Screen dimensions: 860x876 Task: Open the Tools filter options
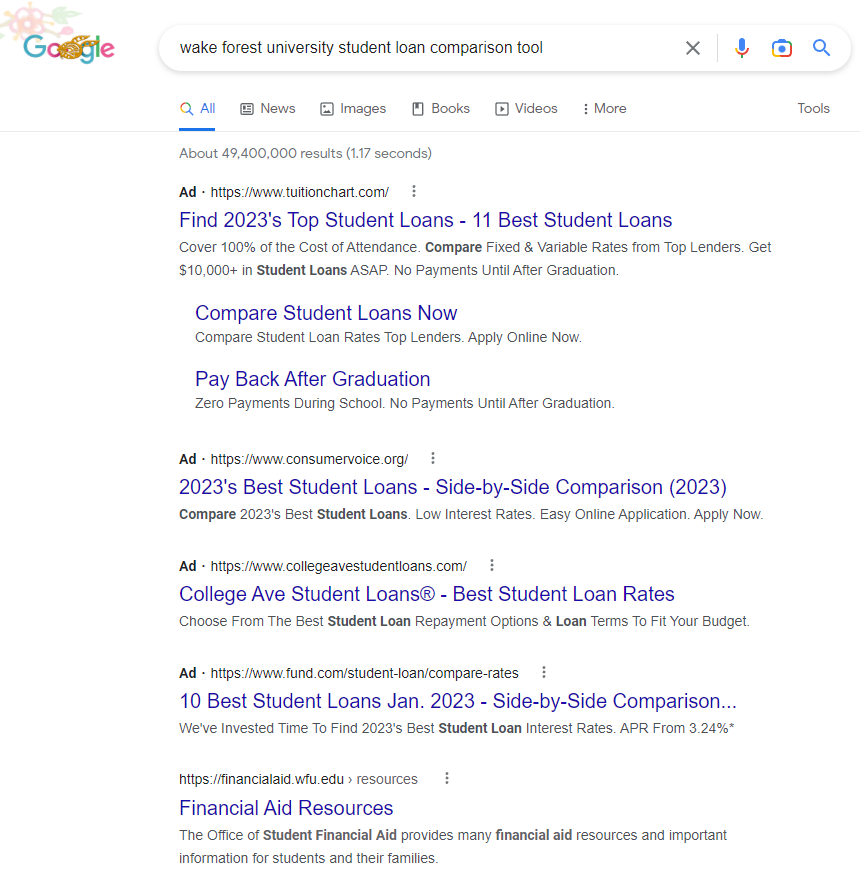click(x=813, y=108)
